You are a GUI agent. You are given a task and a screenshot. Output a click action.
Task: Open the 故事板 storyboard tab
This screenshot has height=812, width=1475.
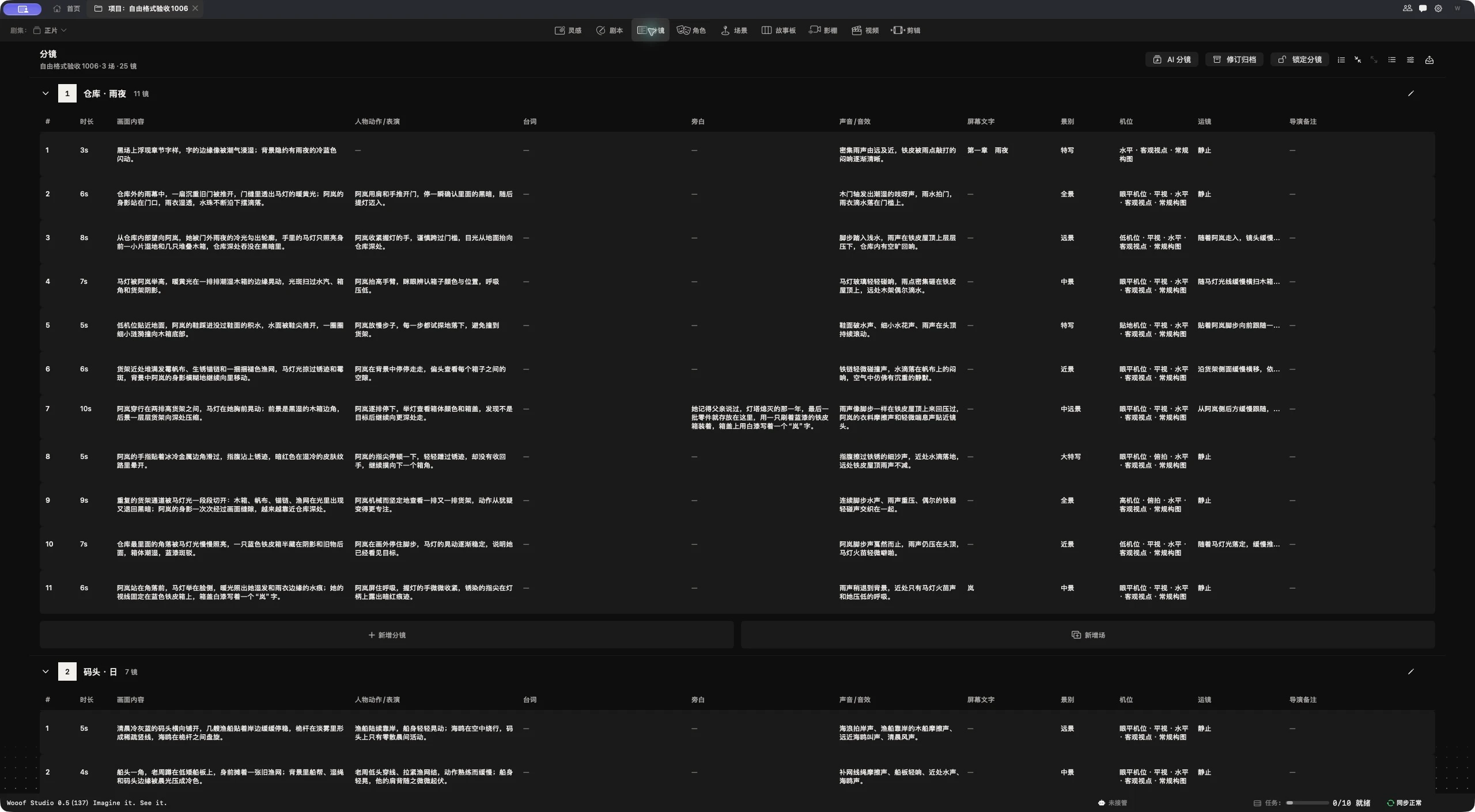pyautogui.click(x=778, y=31)
